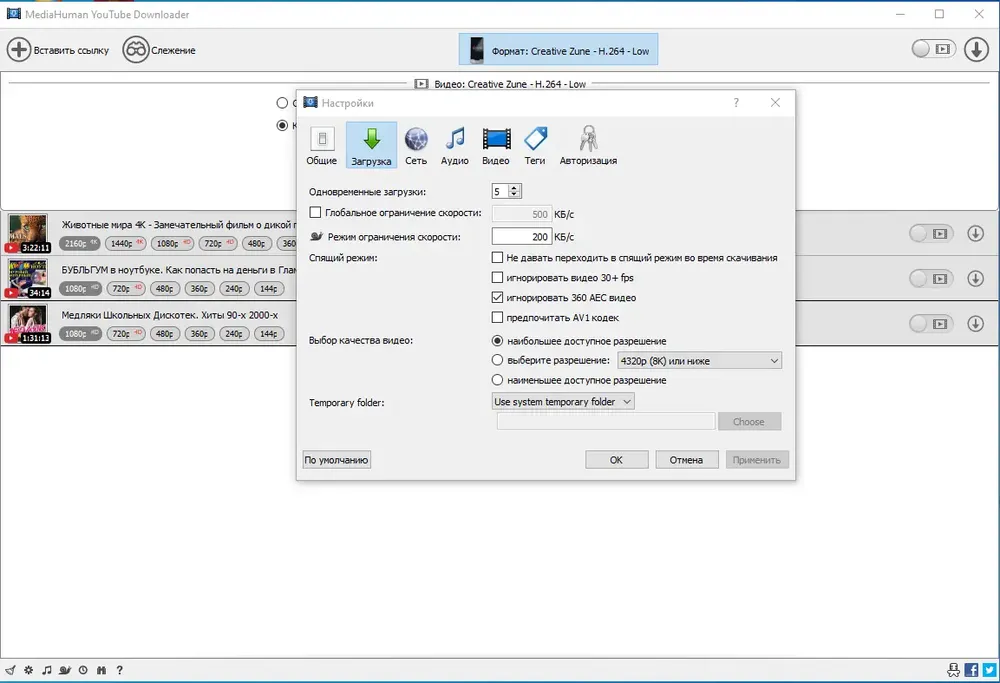Viewport: 1000px width, 683px height.
Task: Click the gear settings icon in status bar
Action: click(28, 670)
